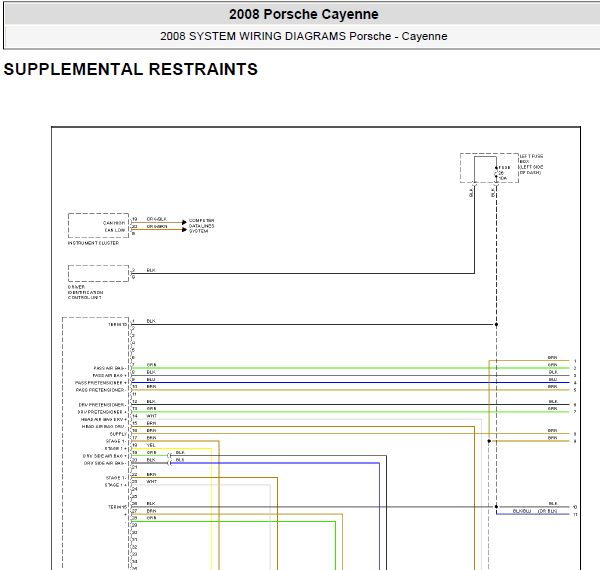Click connector number 4 on blue wire end
The image size is (600, 570).
pyautogui.click(x=575, y=383)
